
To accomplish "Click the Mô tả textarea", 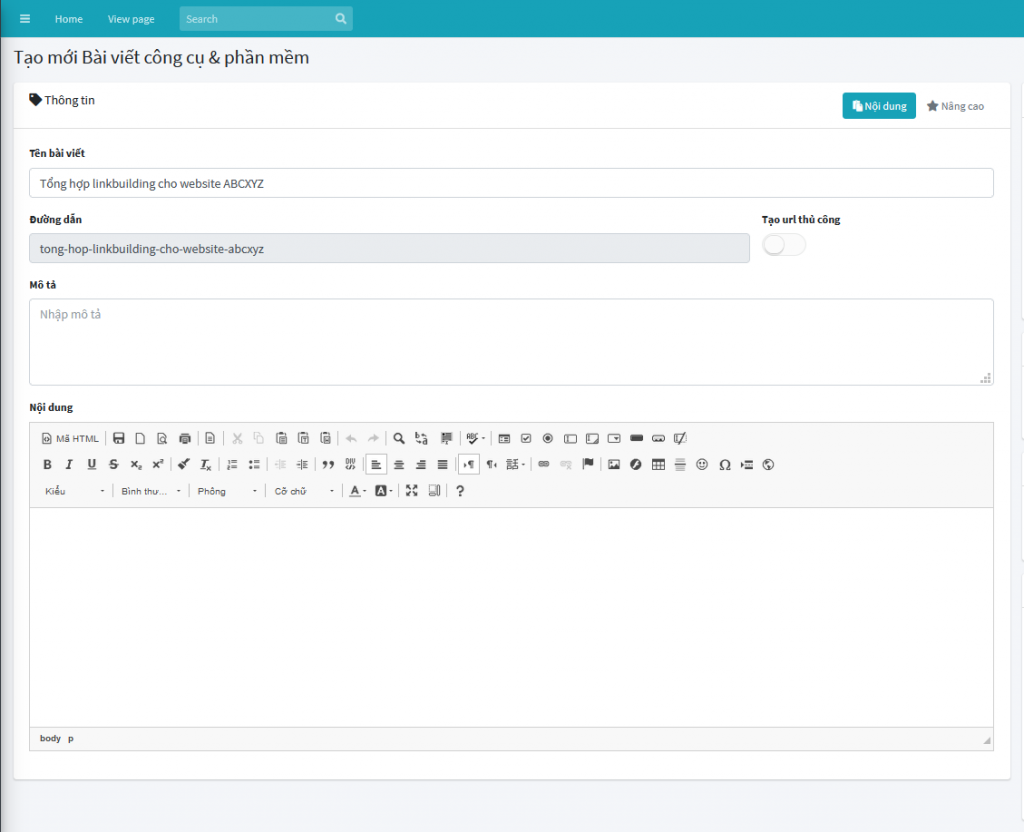I will point(511,342).
